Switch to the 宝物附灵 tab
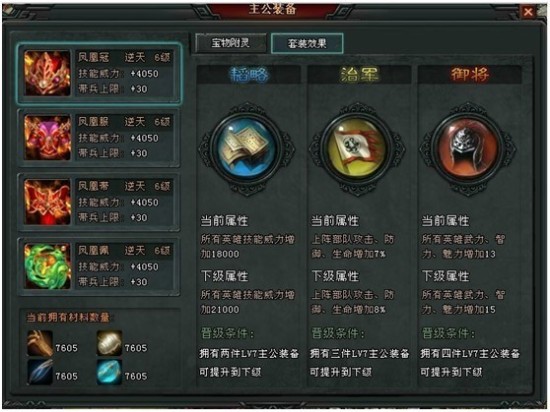 point(231,43)
